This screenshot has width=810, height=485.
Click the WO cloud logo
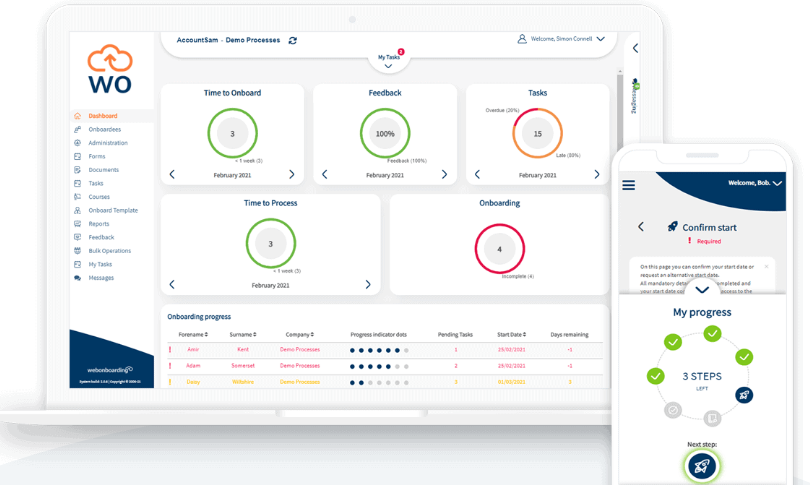(x=110, y=70)
